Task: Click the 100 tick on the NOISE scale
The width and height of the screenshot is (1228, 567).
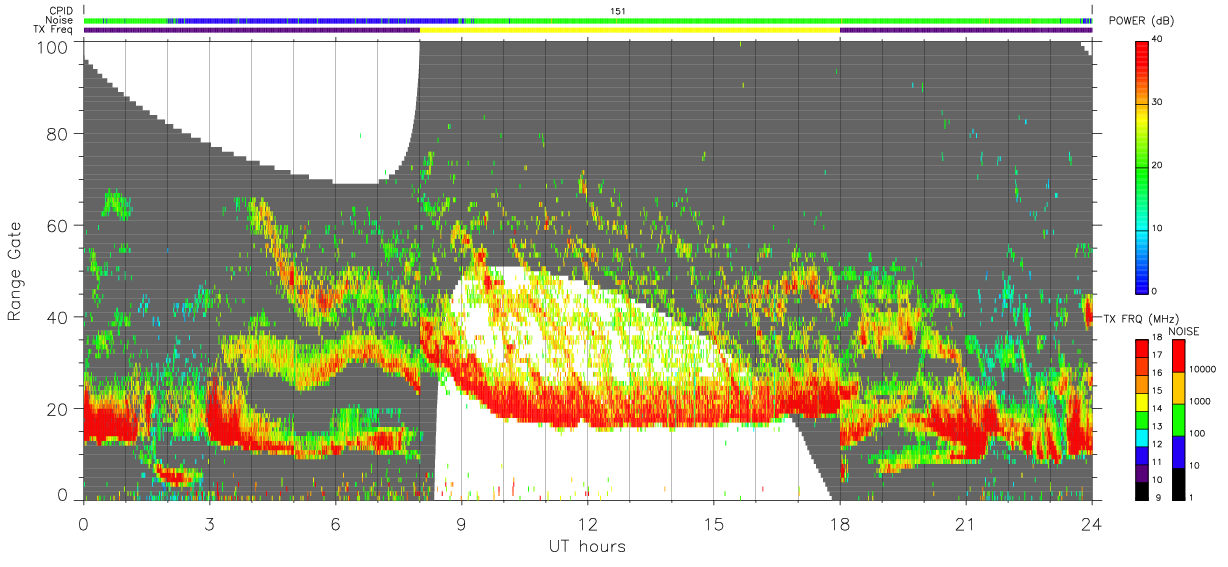Action: coord(1195,435)
